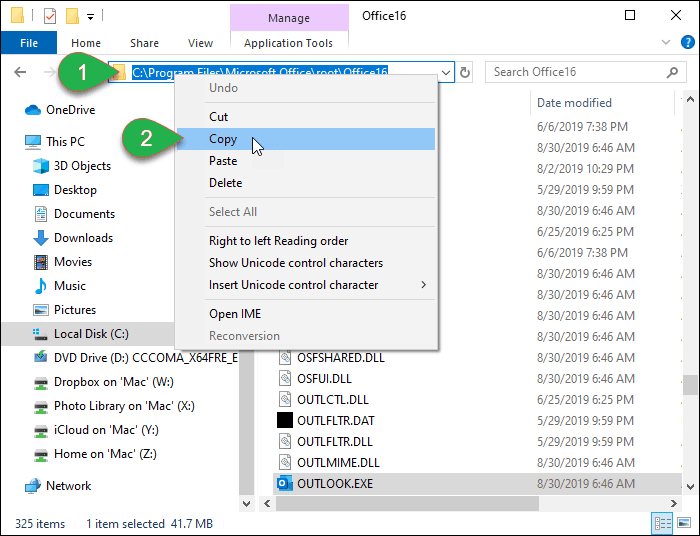700x536 pixels.
Task: Select the OUTLCTL.DLL file name
Action: tap(333, 399)
